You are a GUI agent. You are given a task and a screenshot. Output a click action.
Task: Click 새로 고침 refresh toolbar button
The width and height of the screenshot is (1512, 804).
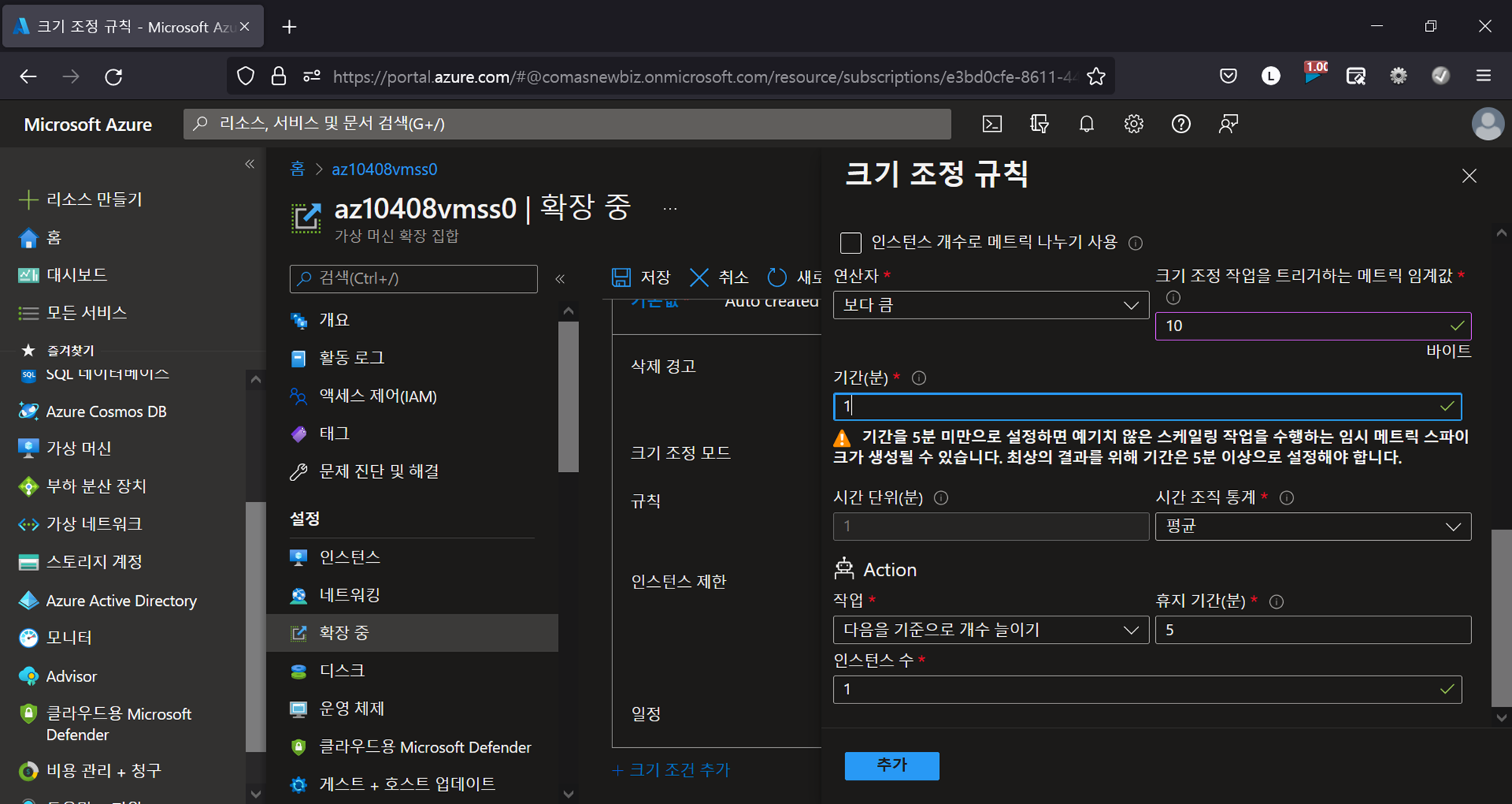(794, 278)
